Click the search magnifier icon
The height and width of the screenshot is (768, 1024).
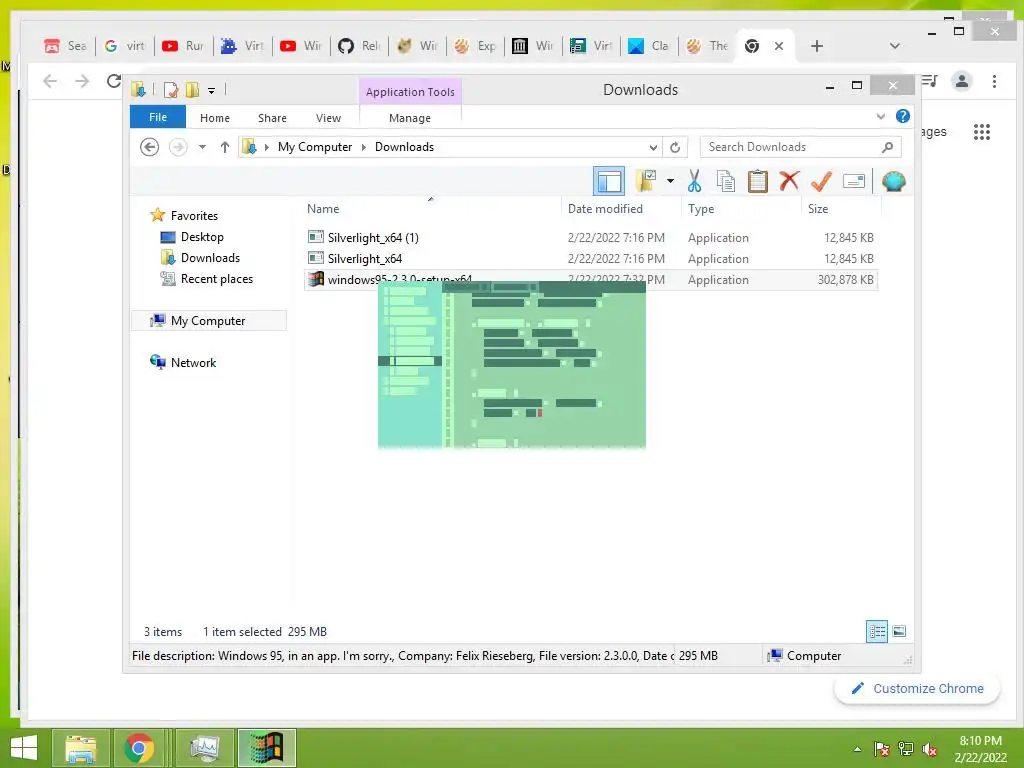click(x=887, y=147)
